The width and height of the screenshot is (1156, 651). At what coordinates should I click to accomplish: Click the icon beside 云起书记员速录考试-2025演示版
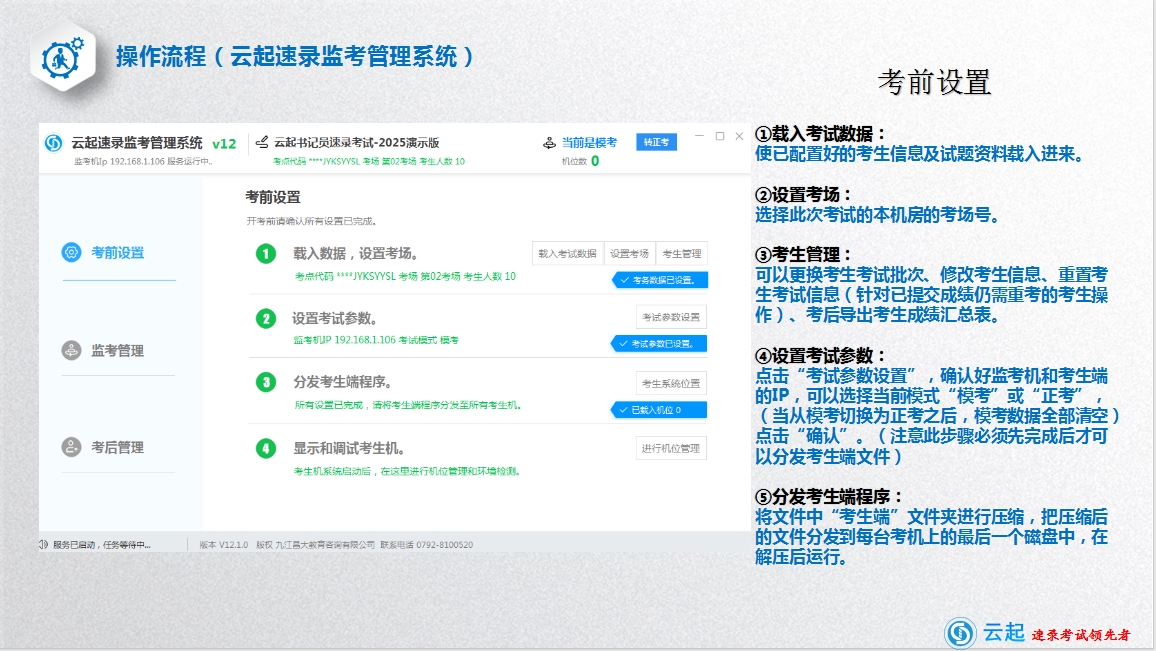tap(262, 142)
